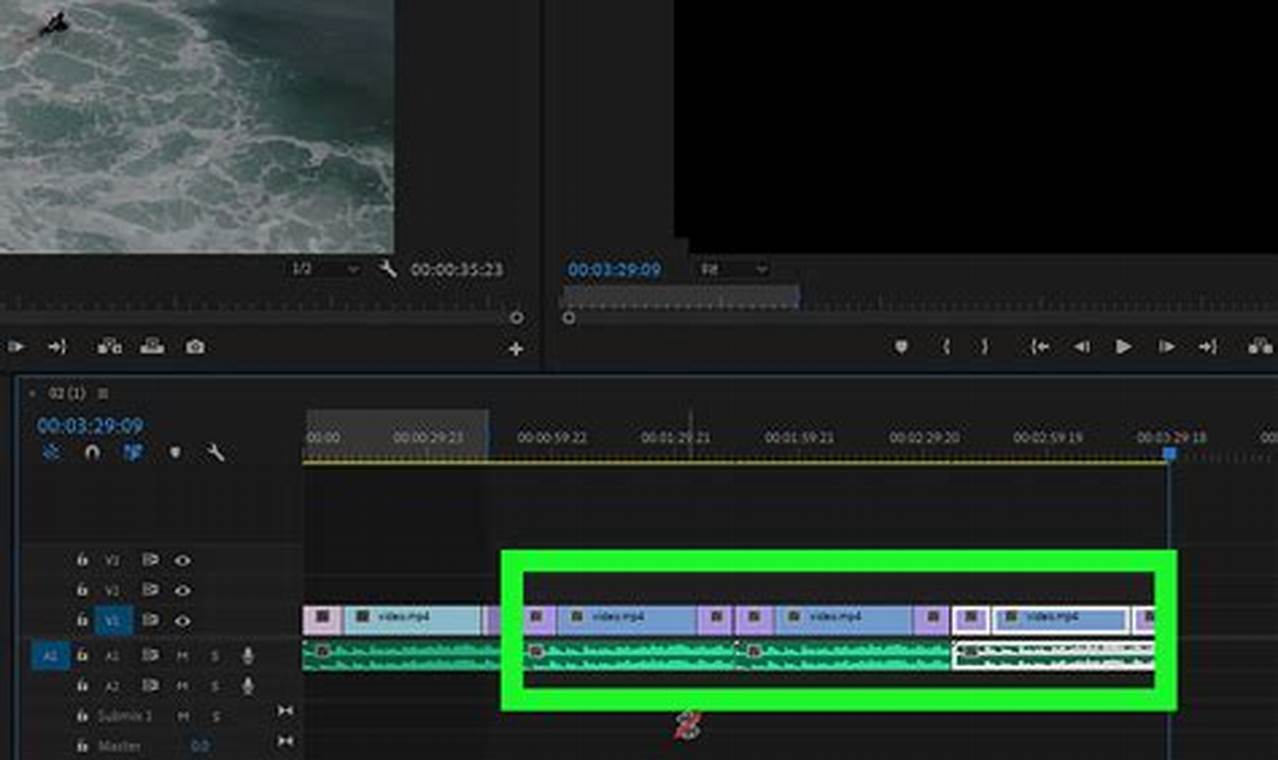Click Master track volume value 0.0

pyautogui.click(x=200, y=746)
